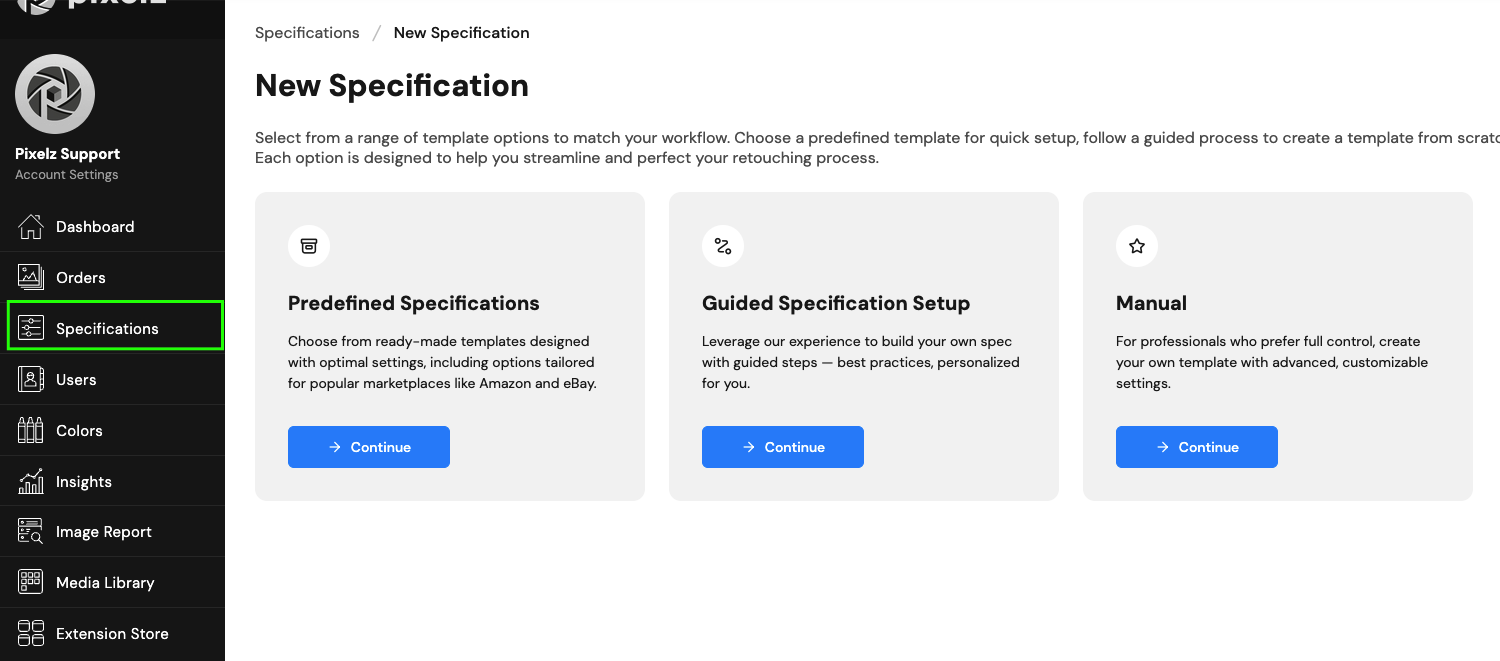
Task: Click the Extension Store icon
Action: point(30,633)
